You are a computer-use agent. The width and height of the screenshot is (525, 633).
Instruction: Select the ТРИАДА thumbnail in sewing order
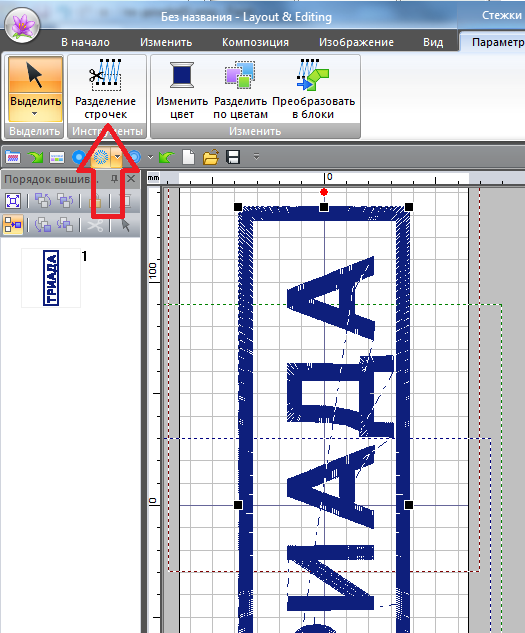click(51, 278)
